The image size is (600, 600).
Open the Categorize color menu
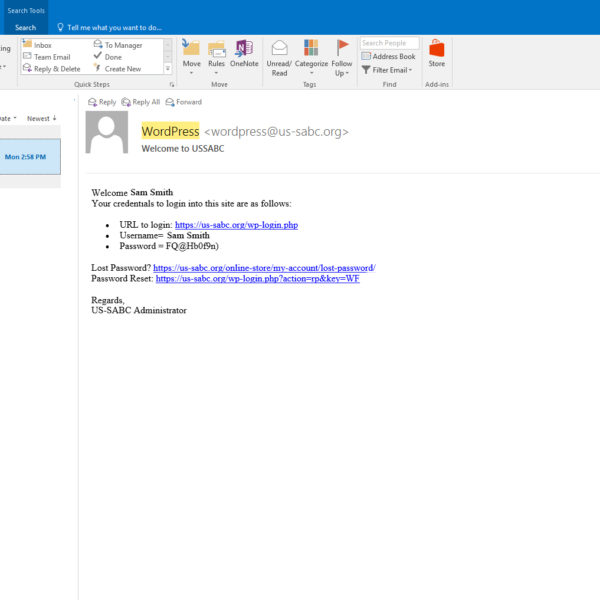point(311,57)
